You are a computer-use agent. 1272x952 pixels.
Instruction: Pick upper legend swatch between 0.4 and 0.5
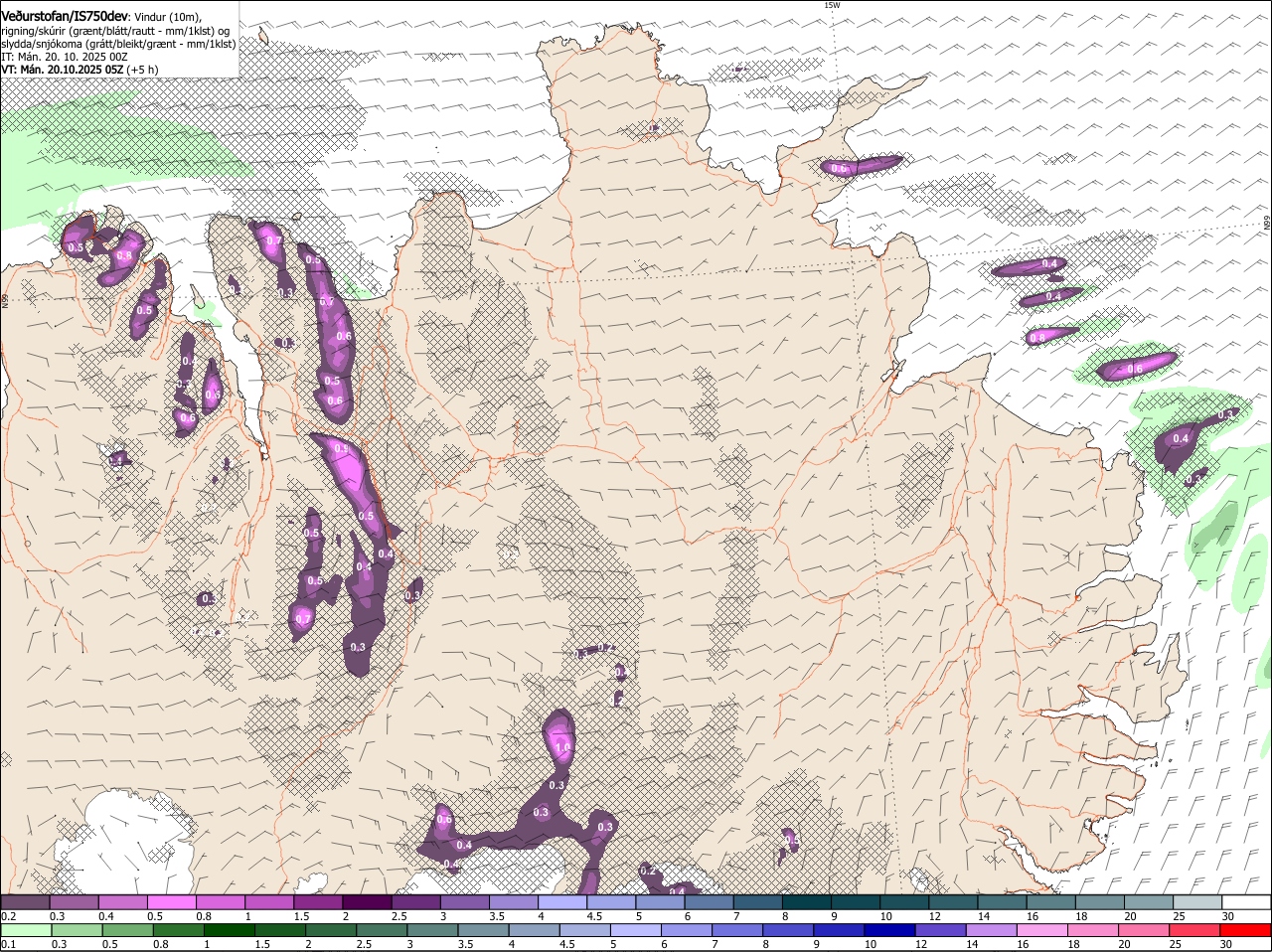click(122, 901)
